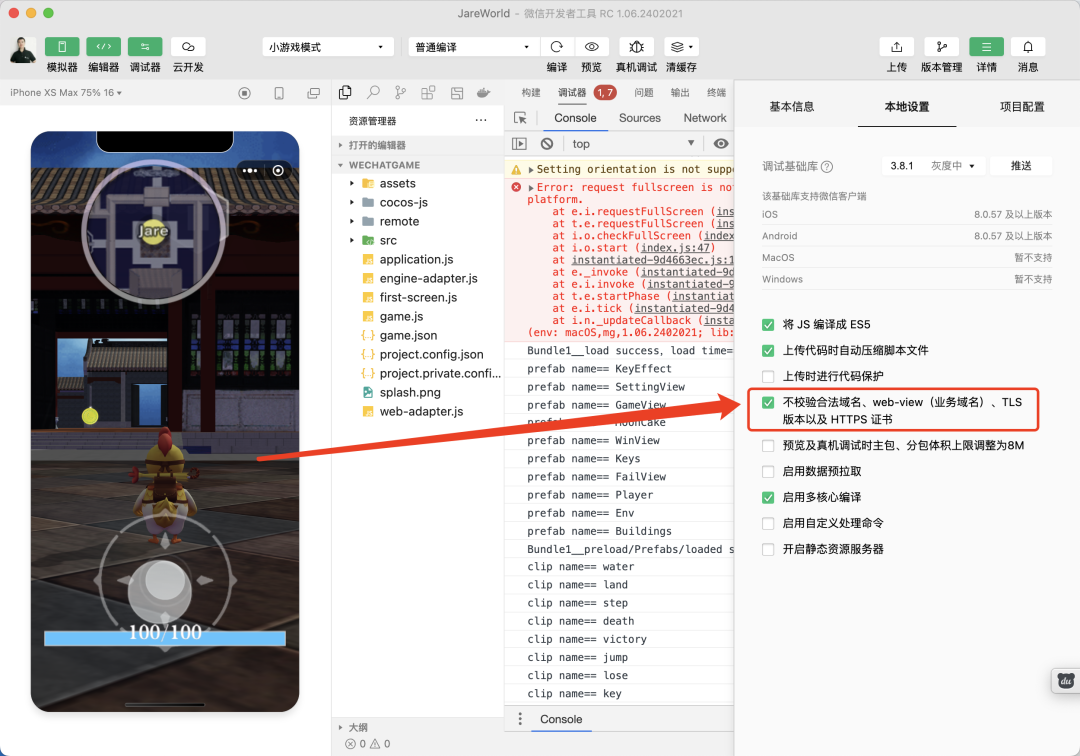Open the 普通编译 compile mode dropdown
The height and width of the screenshot is (756, 1080).
coord(472,47)
